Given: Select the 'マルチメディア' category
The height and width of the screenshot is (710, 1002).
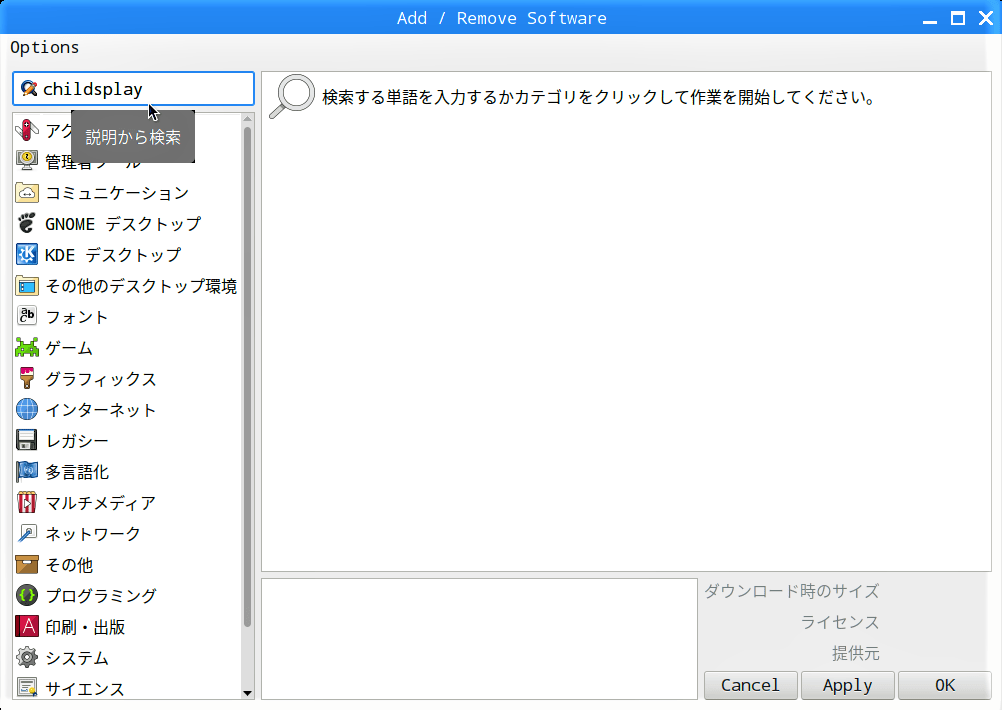Looking at the screenshot, I should (128, 502).
